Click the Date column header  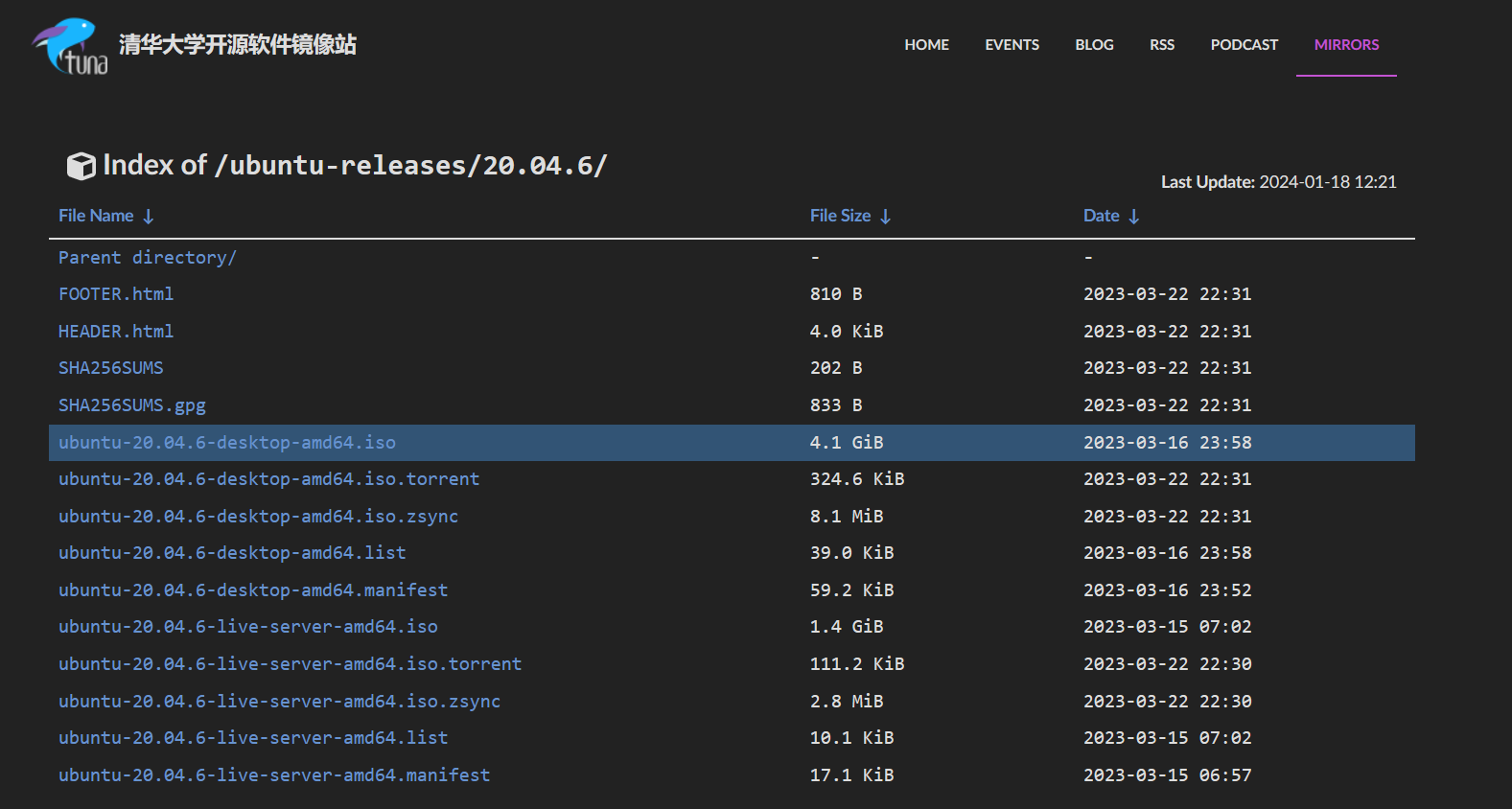[x=1101, y=216]
